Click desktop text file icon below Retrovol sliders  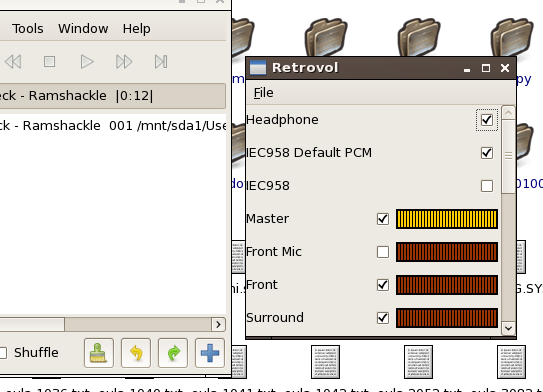(418, 362)
